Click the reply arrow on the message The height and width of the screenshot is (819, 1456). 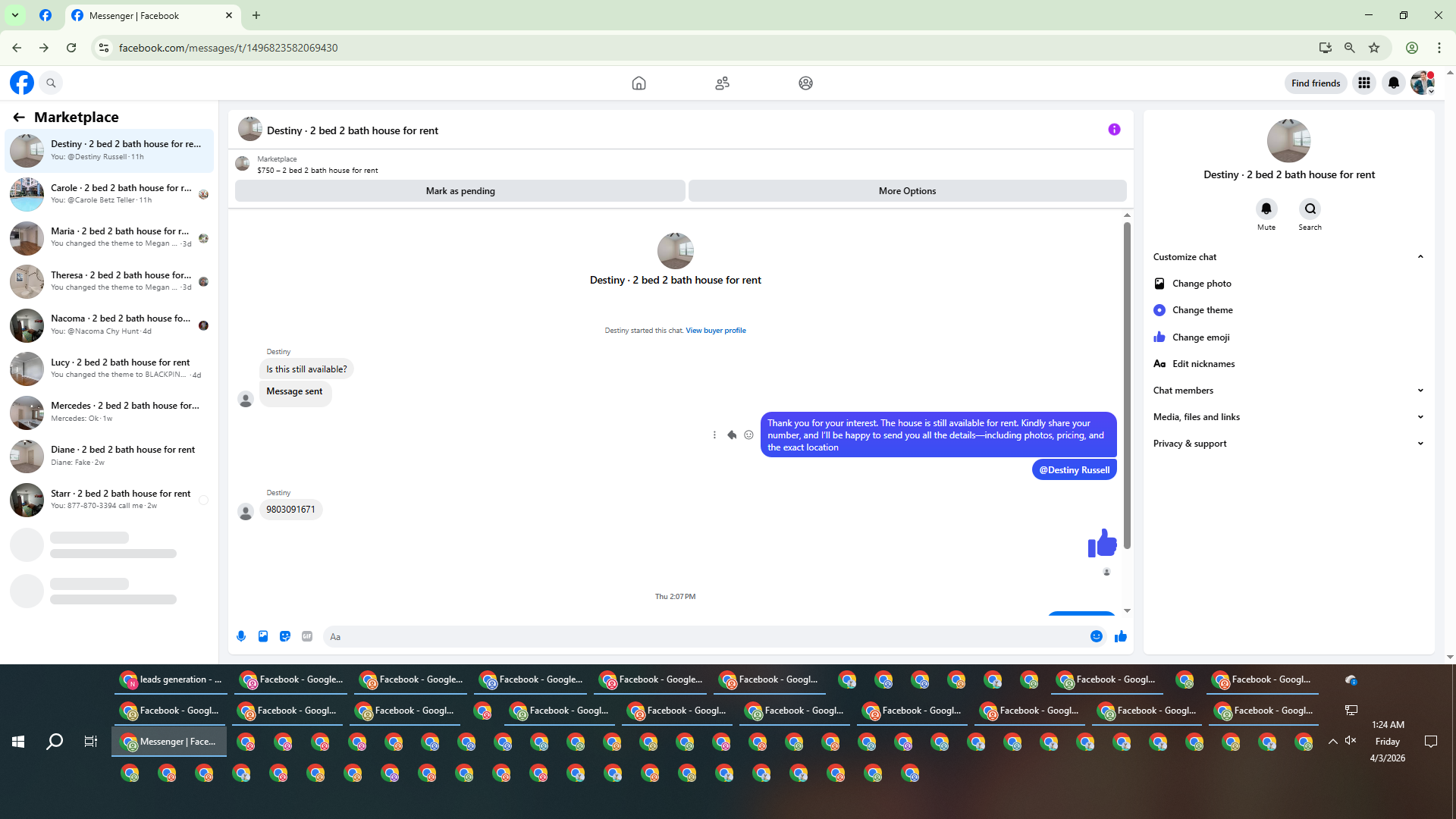732,435
